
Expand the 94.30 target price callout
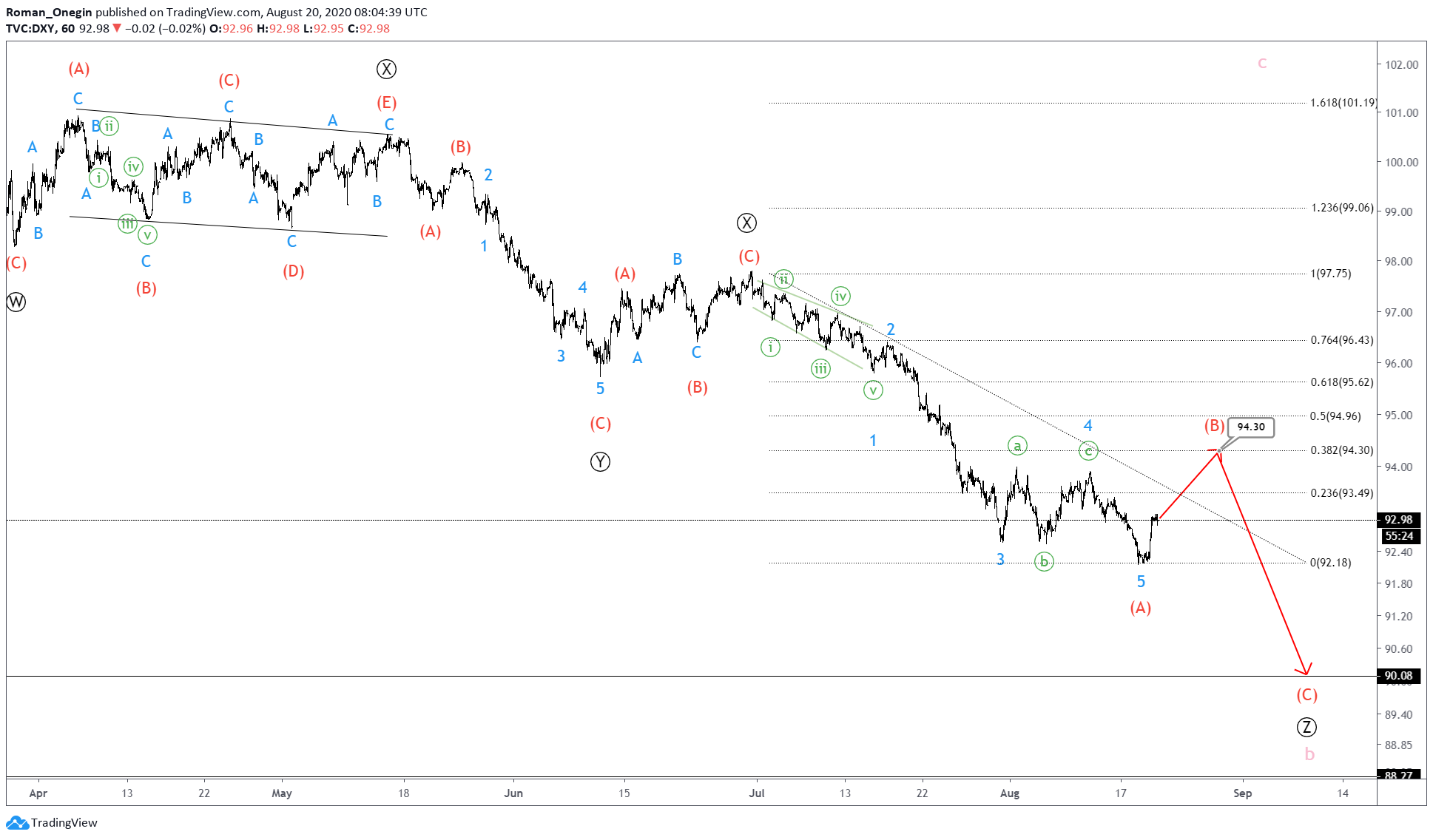(x=1251, y=427)
